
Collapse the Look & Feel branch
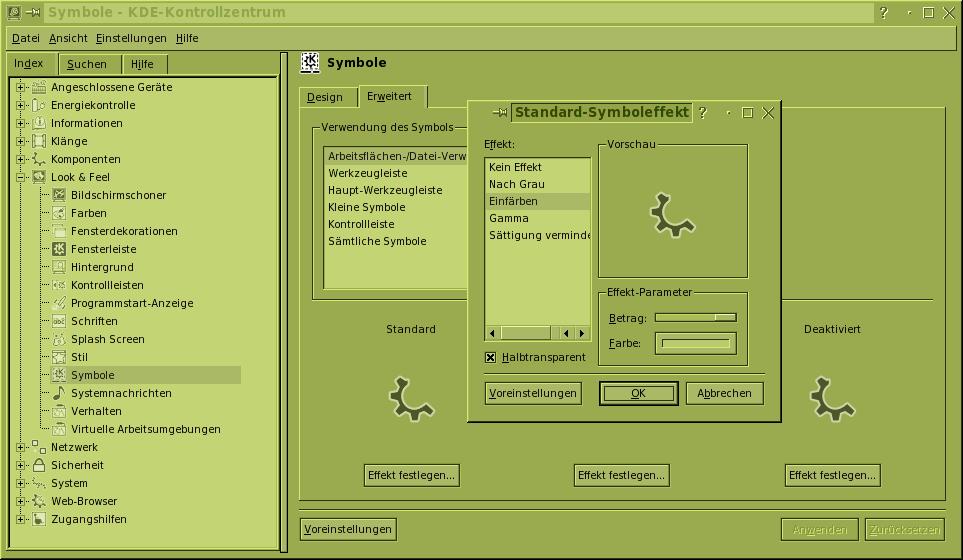pyautogui.click(x=20, y=177)
